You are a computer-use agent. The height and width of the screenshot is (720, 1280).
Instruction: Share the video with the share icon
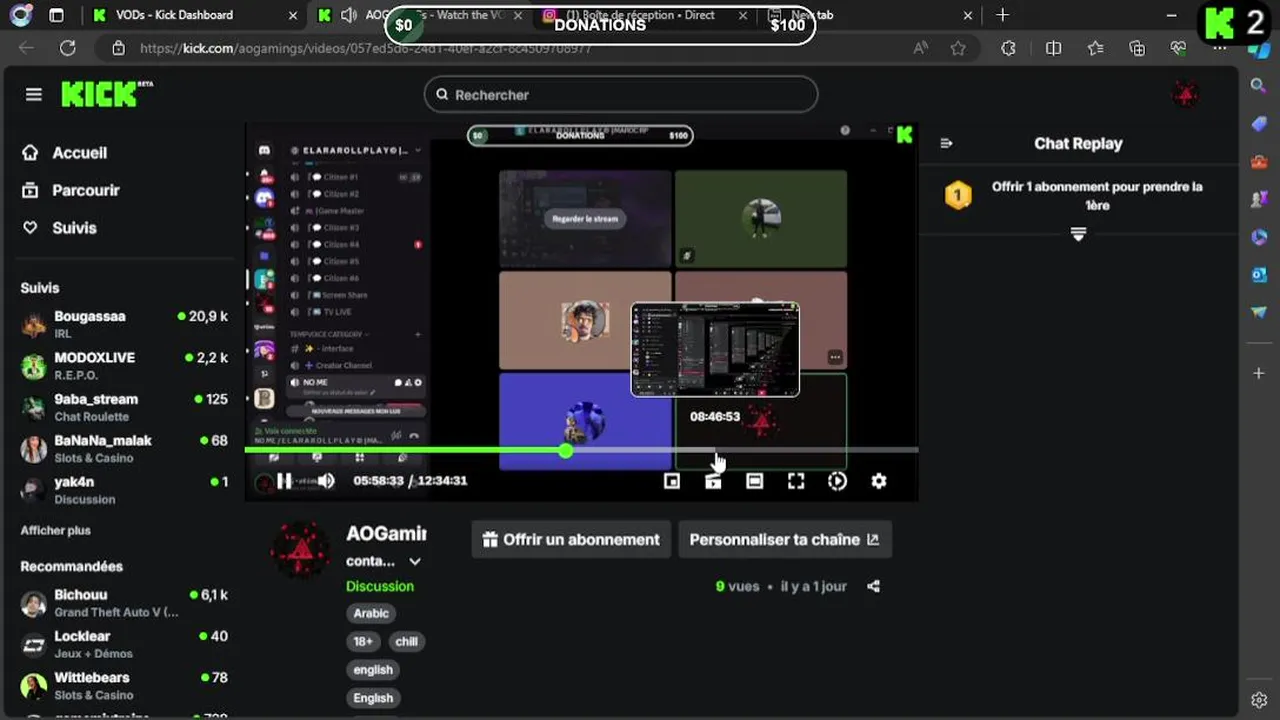(873, 586)
